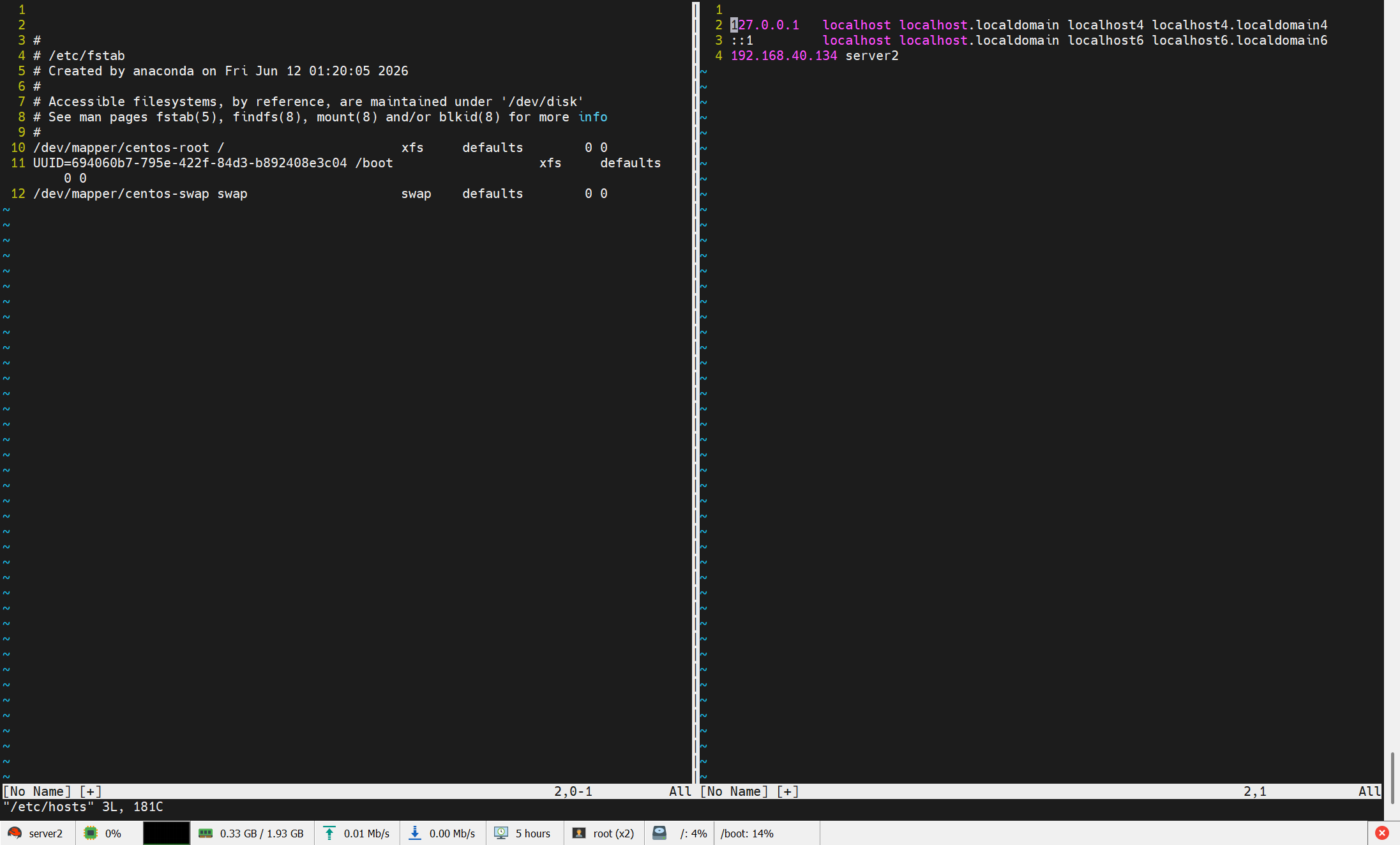Click the '/: 4%' disk usage text
Viewport: 1400px width, 845px height.
pyautogui.click(x=693, y=834)
